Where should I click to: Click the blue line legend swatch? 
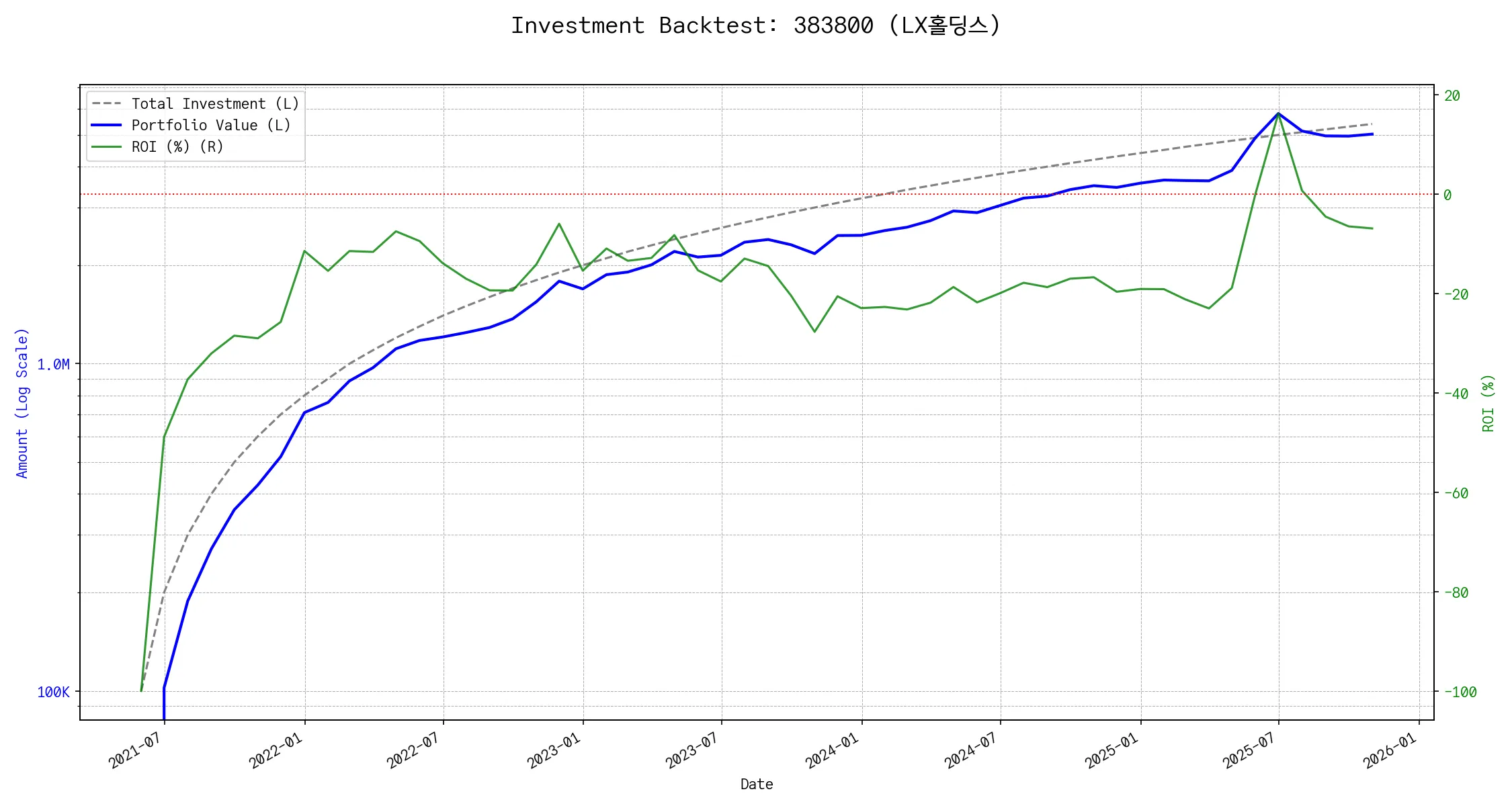[x=107, y=126]
